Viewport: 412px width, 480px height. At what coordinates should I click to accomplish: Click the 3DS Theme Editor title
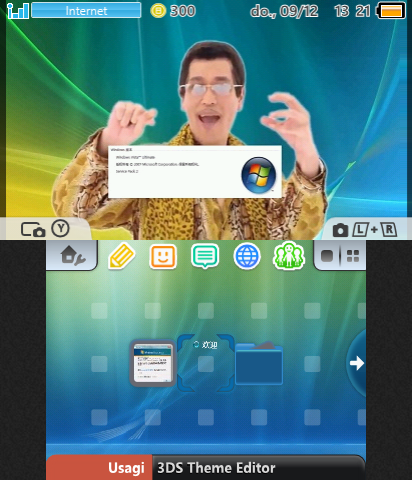click(216, 468)
